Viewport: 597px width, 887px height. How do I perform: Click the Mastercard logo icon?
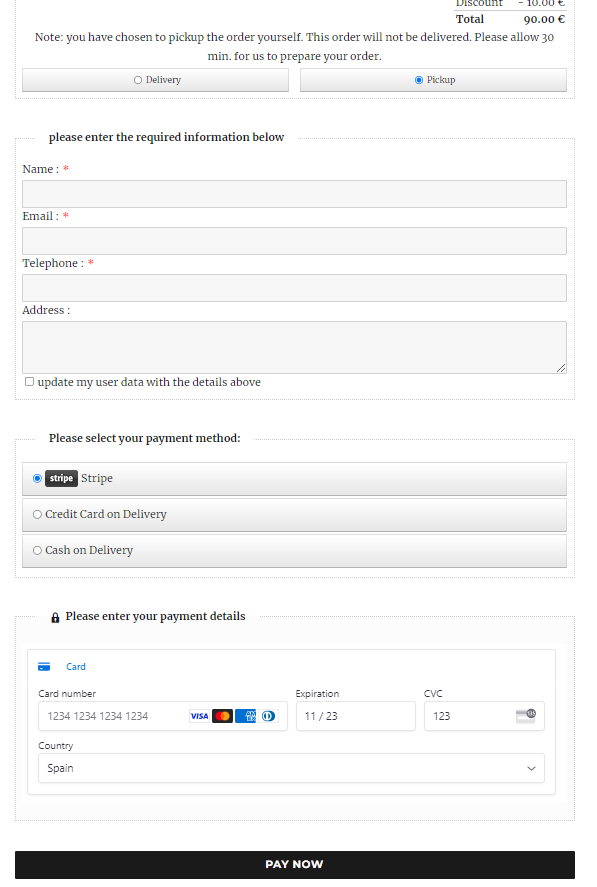point(222,716)
